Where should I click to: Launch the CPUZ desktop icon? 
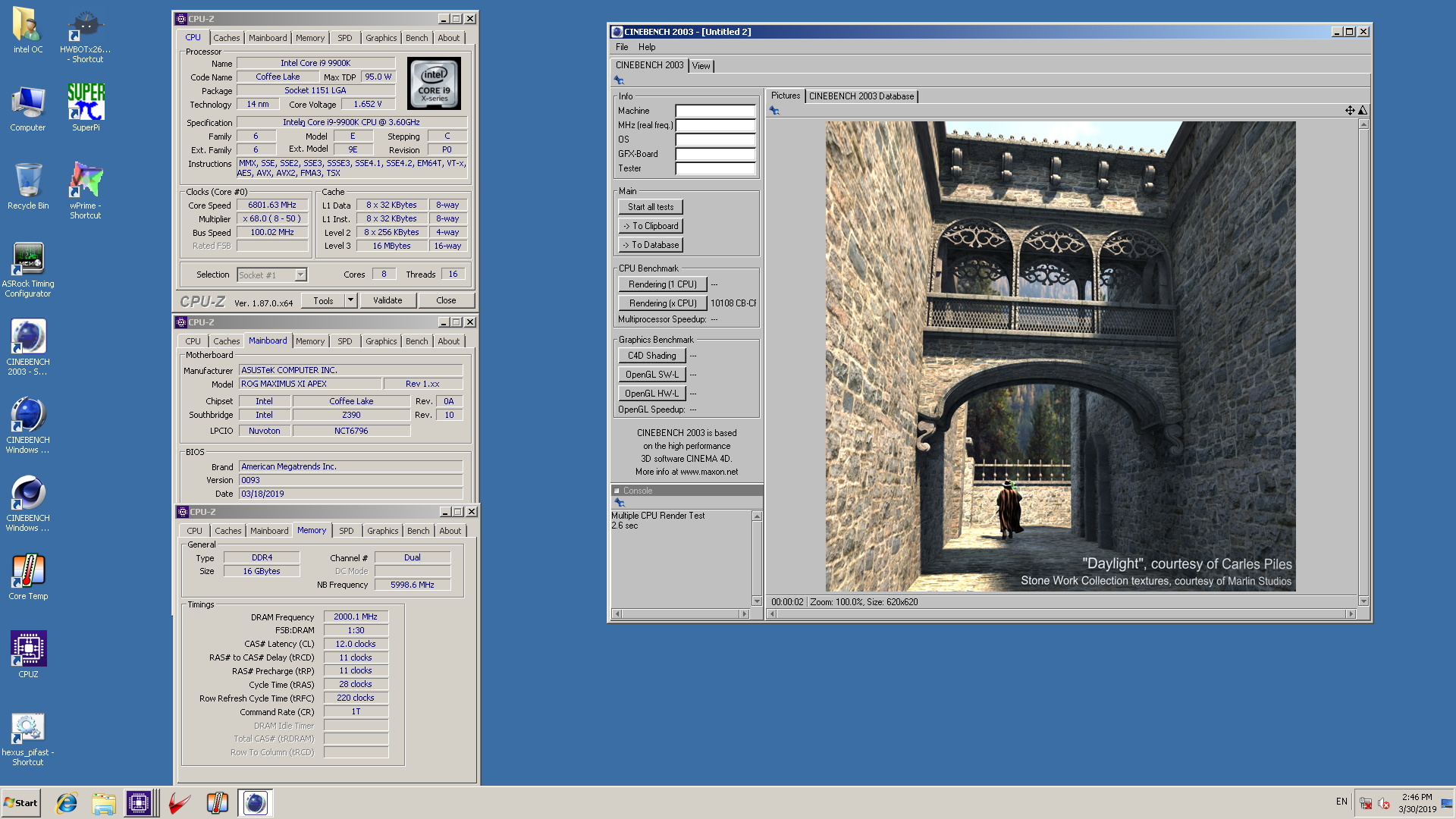(x=28, y=654)
